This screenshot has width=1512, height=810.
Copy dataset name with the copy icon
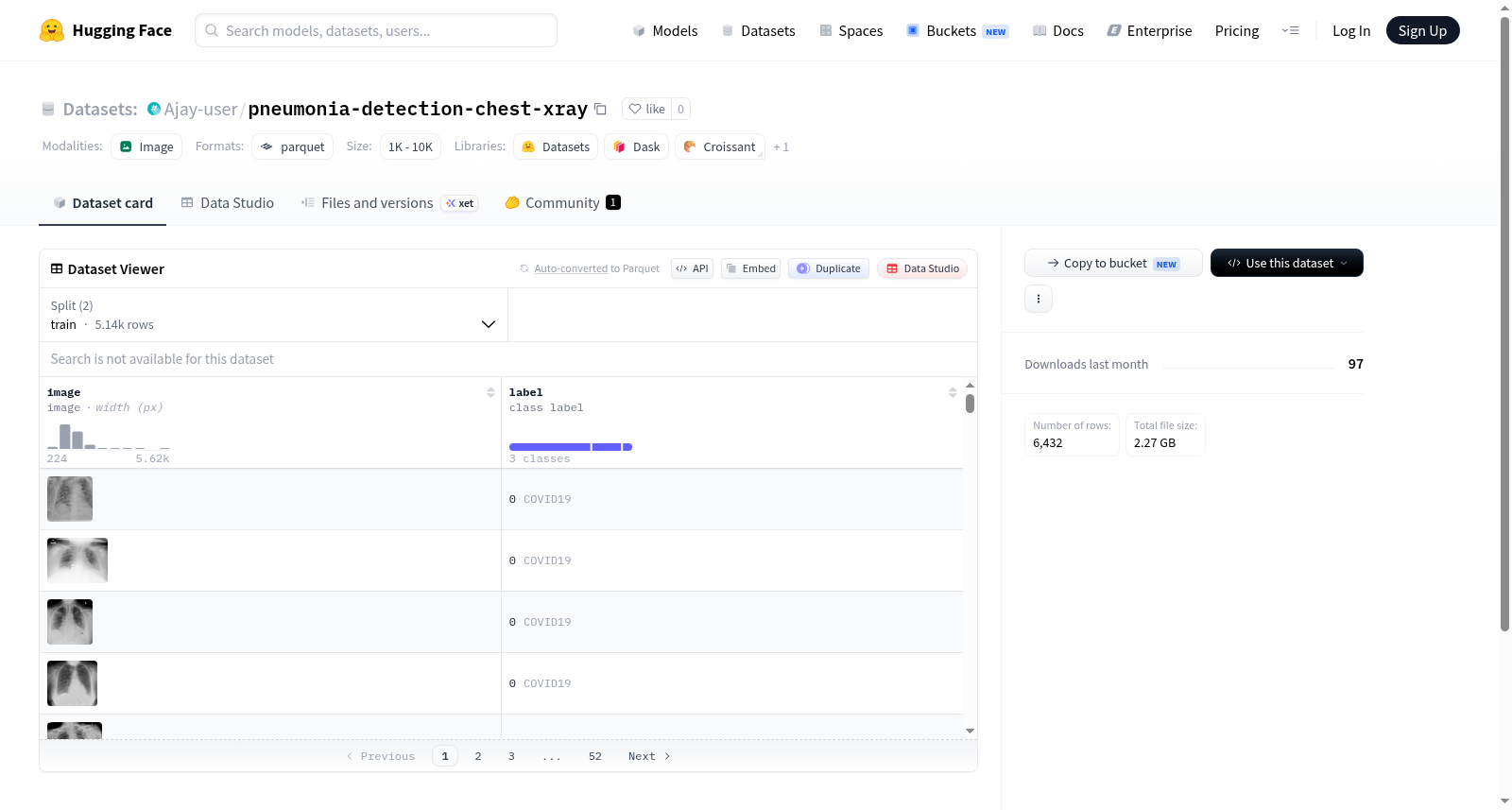click(600, 109)
